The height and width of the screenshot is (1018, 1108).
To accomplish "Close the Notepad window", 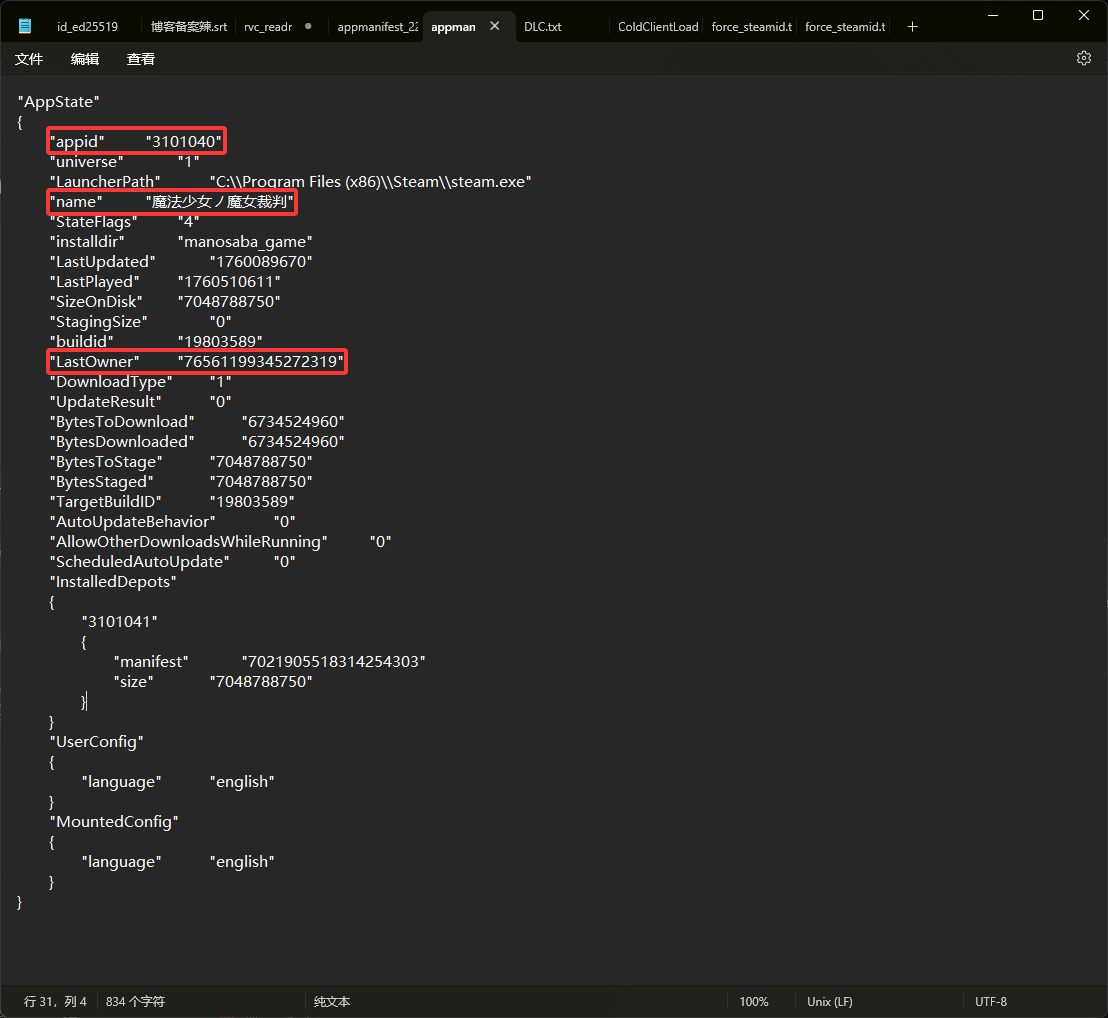I will (1084, 15).
